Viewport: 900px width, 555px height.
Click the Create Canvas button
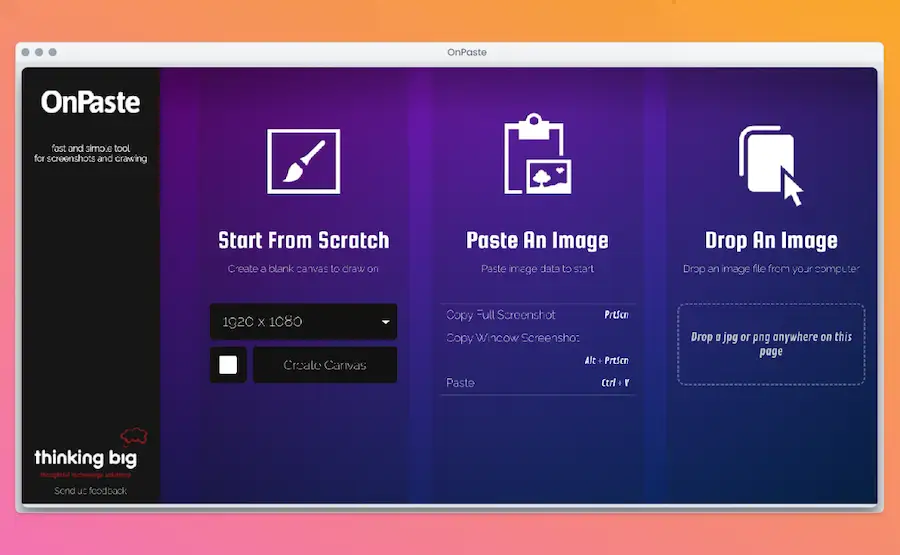click(325, 364)
